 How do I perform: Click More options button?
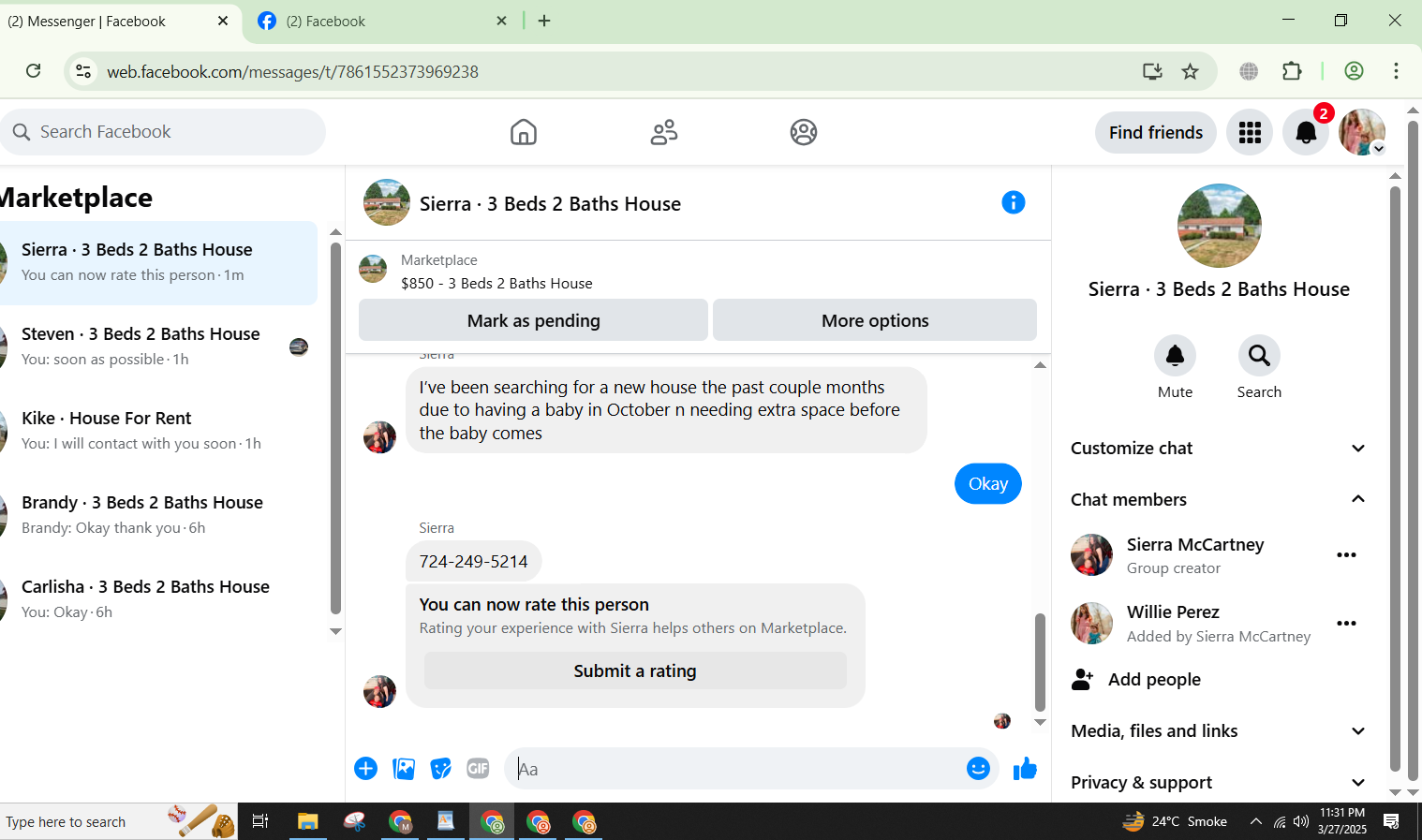pos(875,320)
